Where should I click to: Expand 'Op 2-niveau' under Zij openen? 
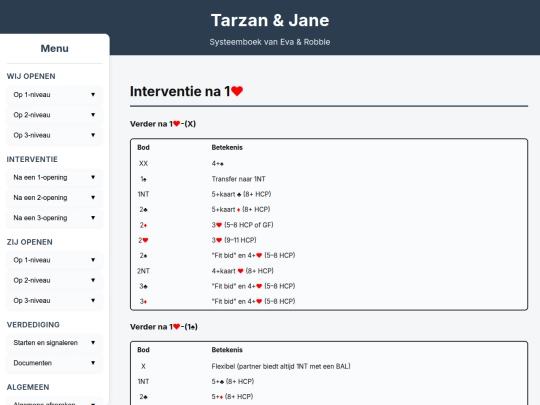(54, 280)
